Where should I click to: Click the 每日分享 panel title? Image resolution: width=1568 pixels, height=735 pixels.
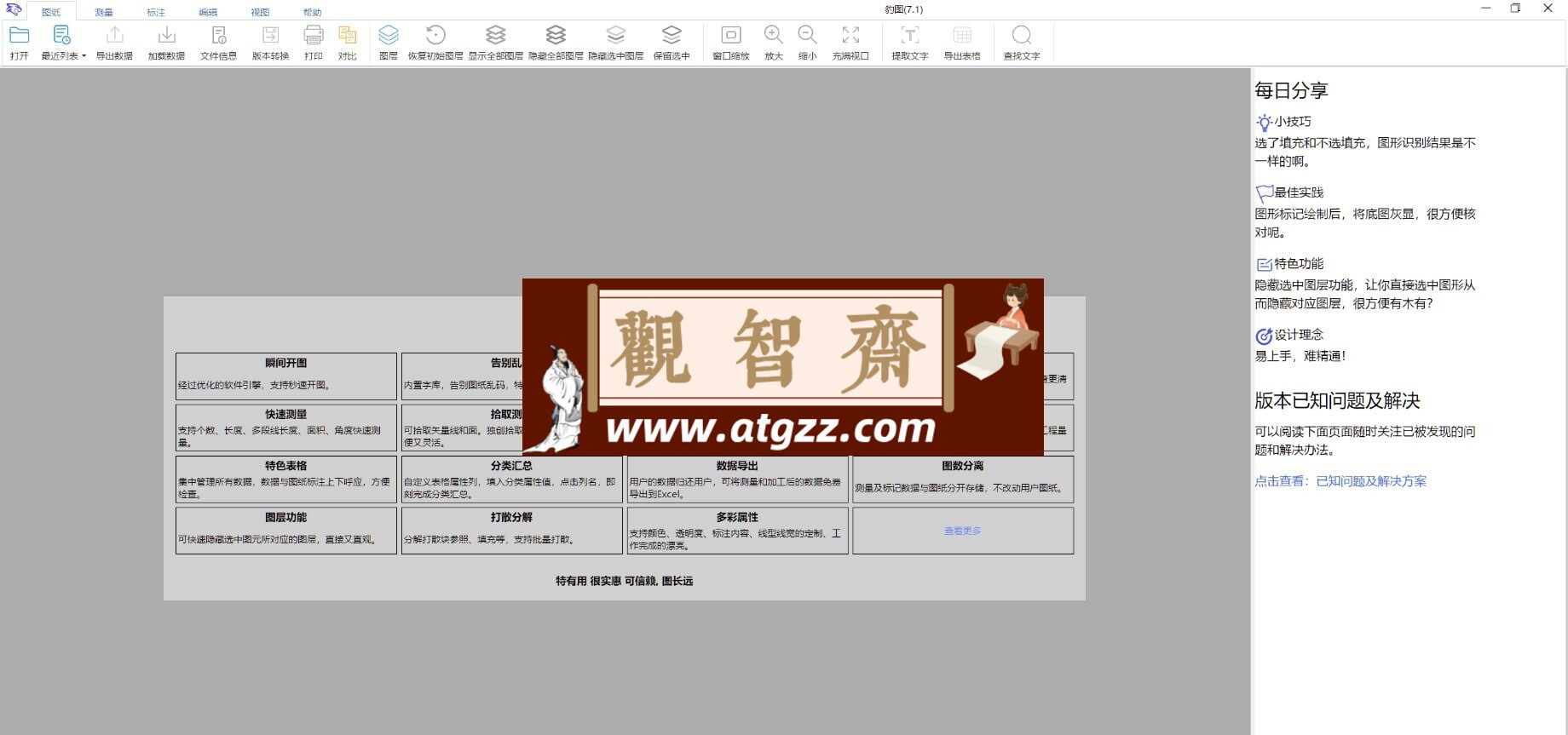[x=1291, y=90]
